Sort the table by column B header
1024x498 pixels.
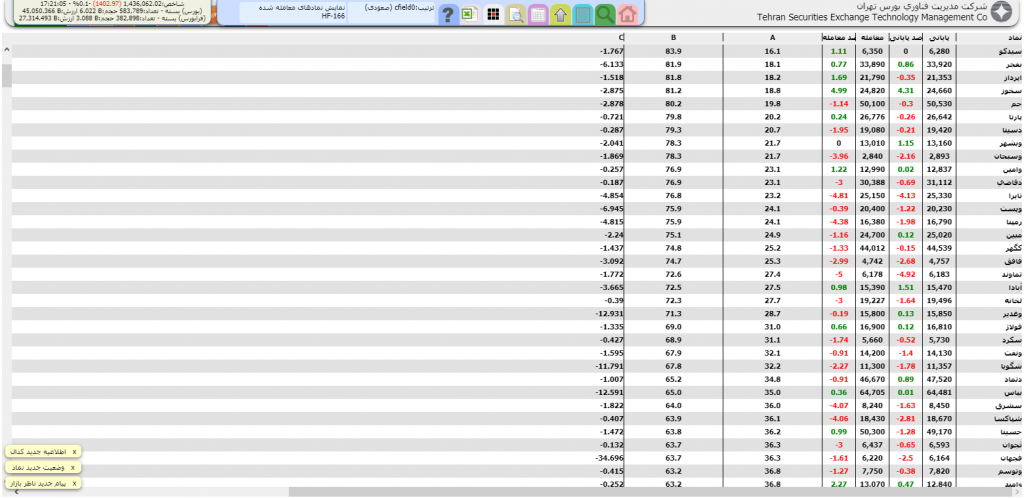673,38
